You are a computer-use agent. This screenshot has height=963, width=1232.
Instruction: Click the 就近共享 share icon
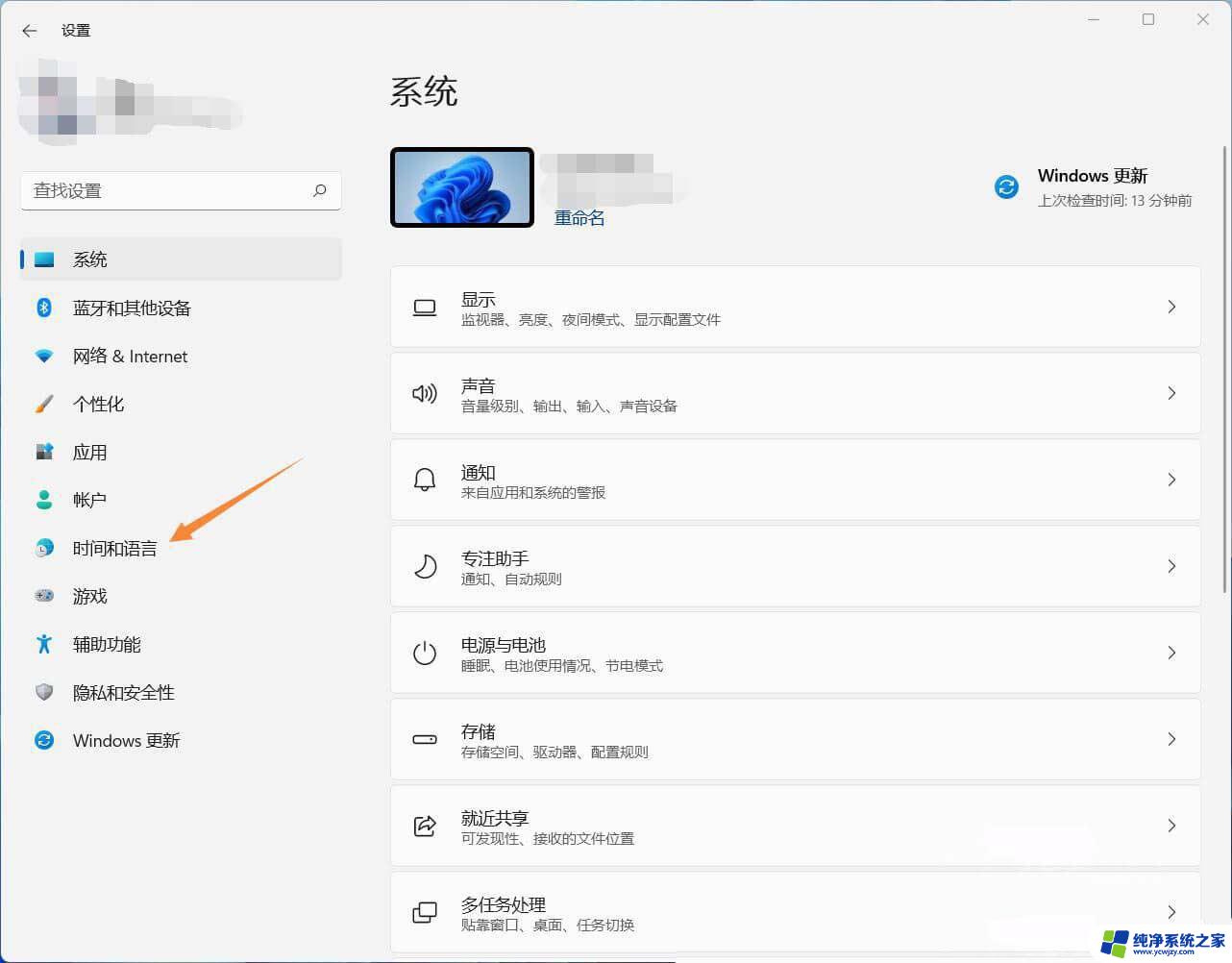[x=425, y=826]
